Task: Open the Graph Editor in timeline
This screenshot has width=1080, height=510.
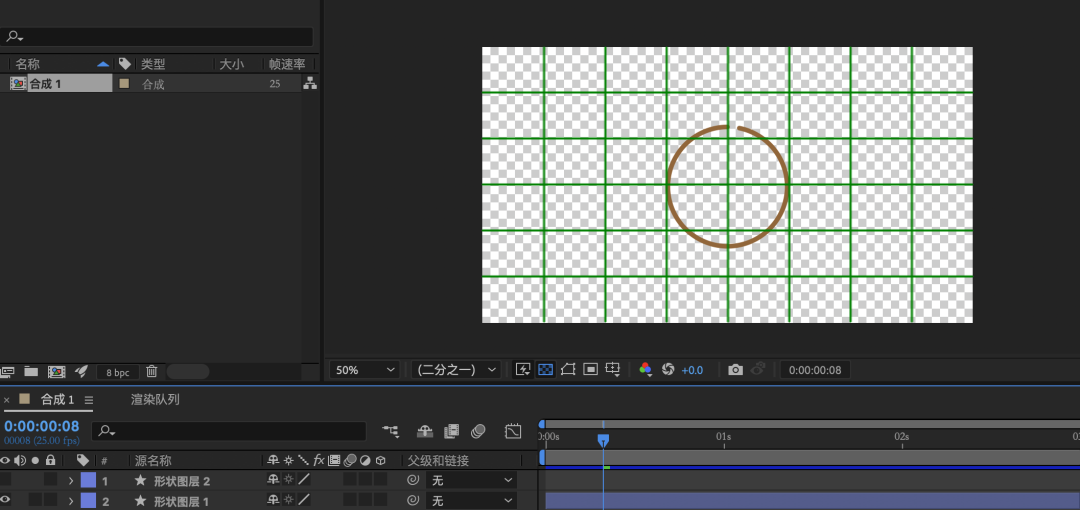Action: (513, 431)
